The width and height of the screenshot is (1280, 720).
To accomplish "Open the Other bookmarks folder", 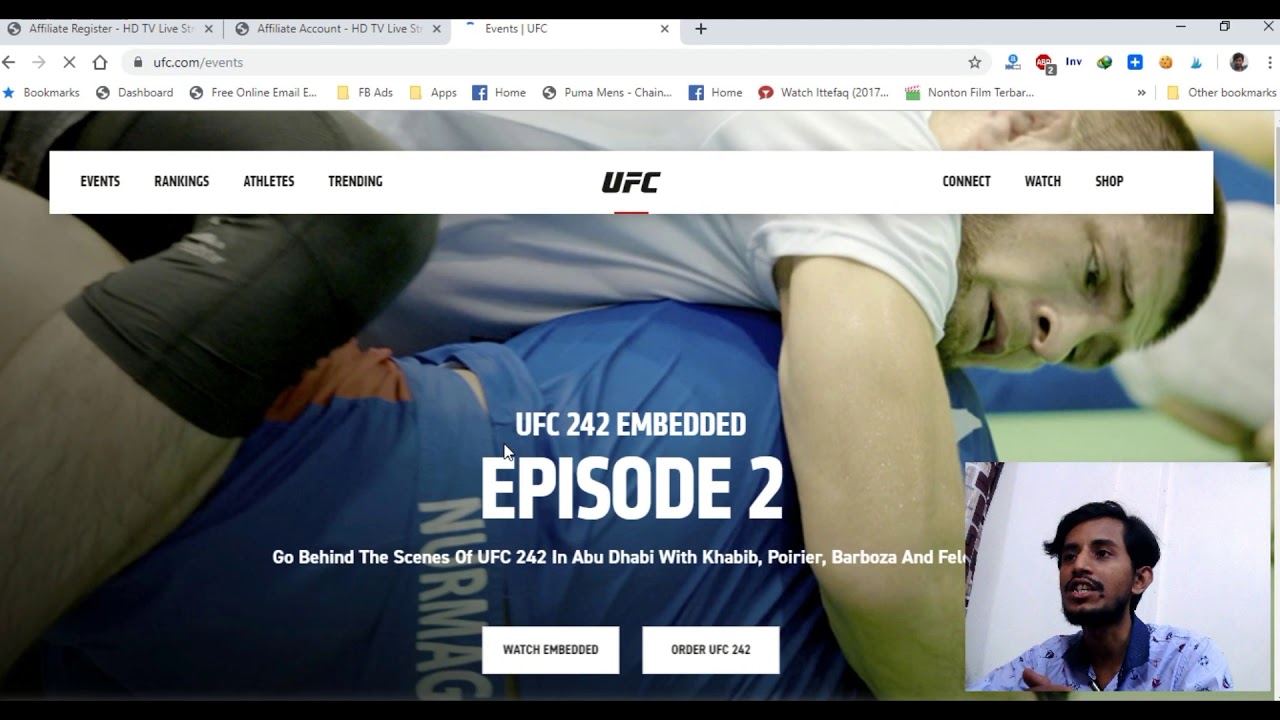I will pos(1222,92).
